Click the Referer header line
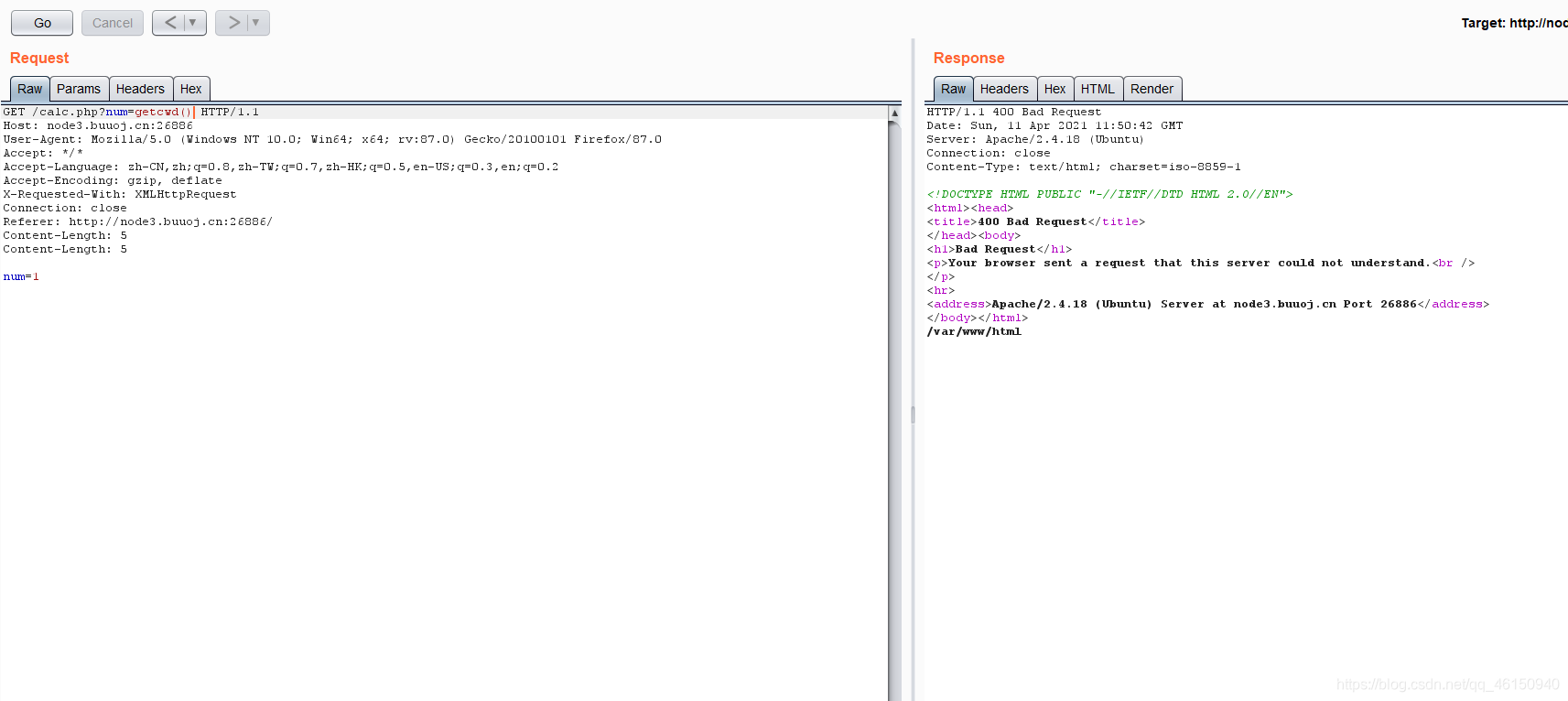The image size is (1568, 701). (138, 221)
